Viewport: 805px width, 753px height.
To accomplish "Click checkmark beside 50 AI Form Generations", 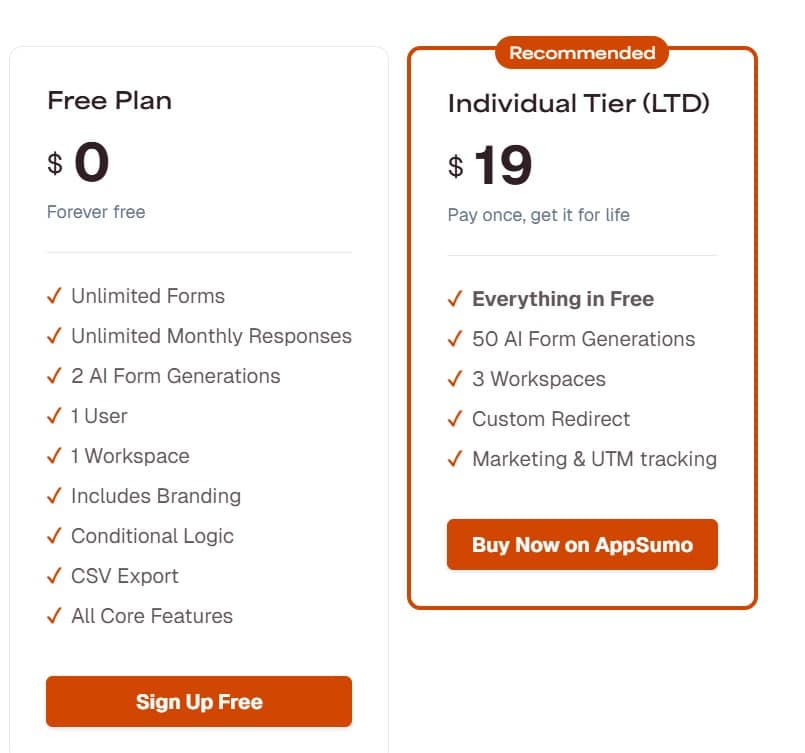I will coord(455,339).
